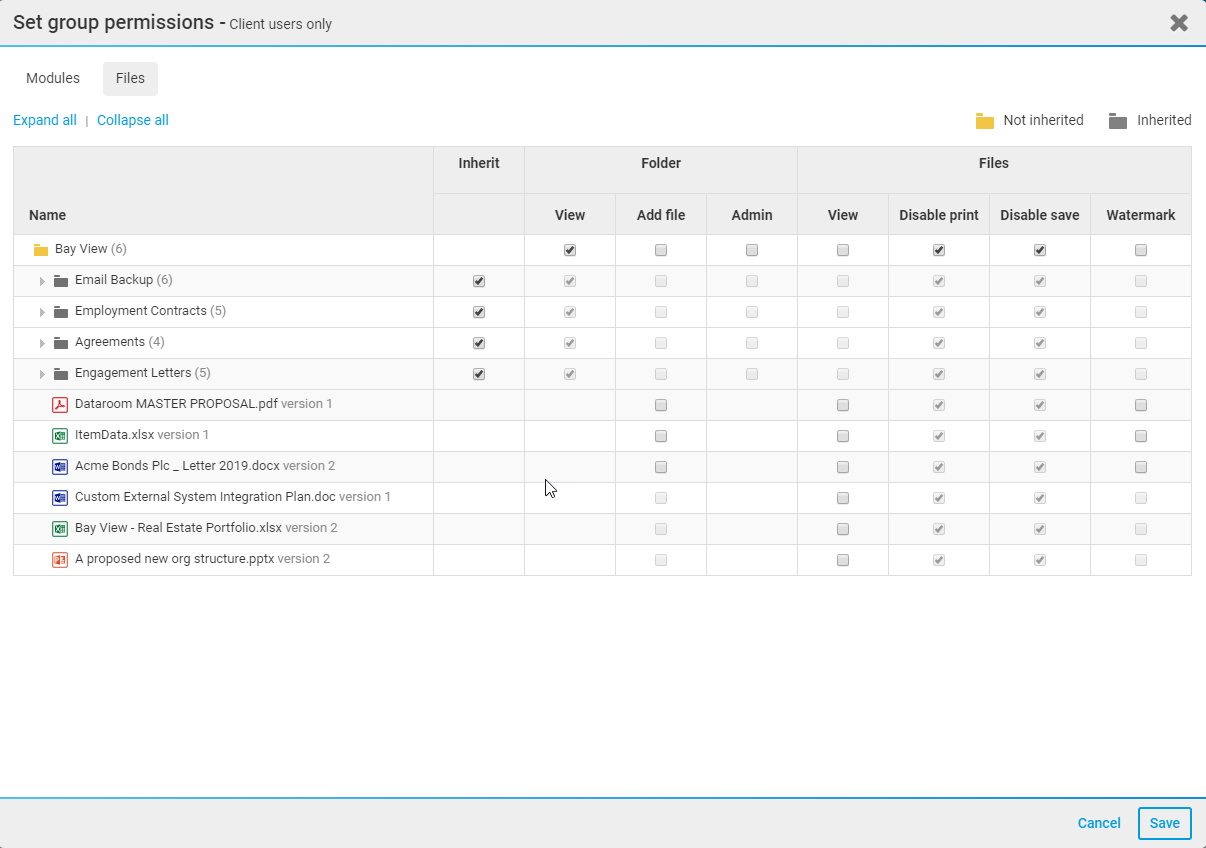Click the Excel icon for Real Estate Portfolio
This screenshot has width=1206, height=848.
59,529
